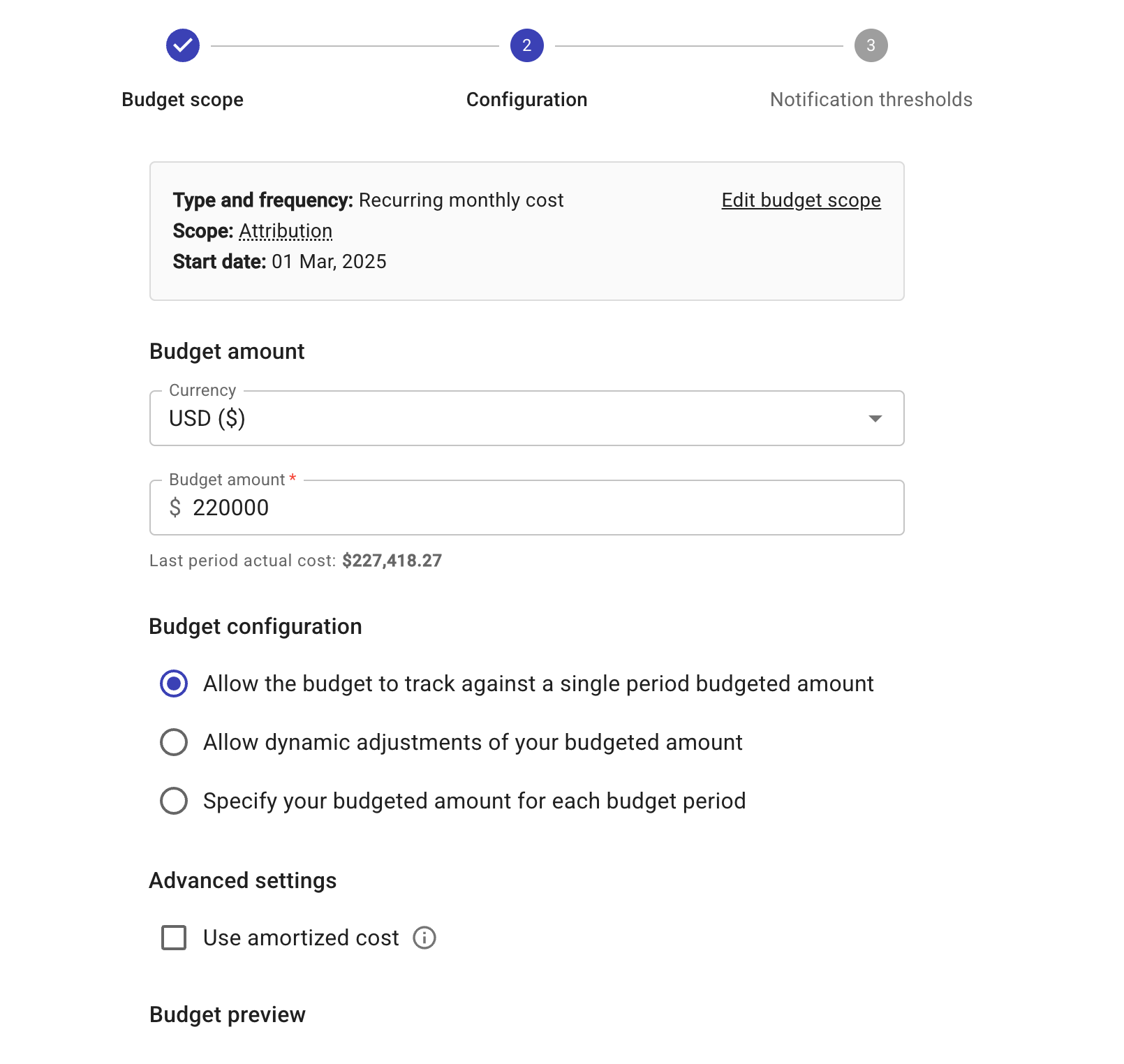Click the Configuration step label
This screenshot has width=1124, height=1064.
pyautogui.click(x=526, y=100)
